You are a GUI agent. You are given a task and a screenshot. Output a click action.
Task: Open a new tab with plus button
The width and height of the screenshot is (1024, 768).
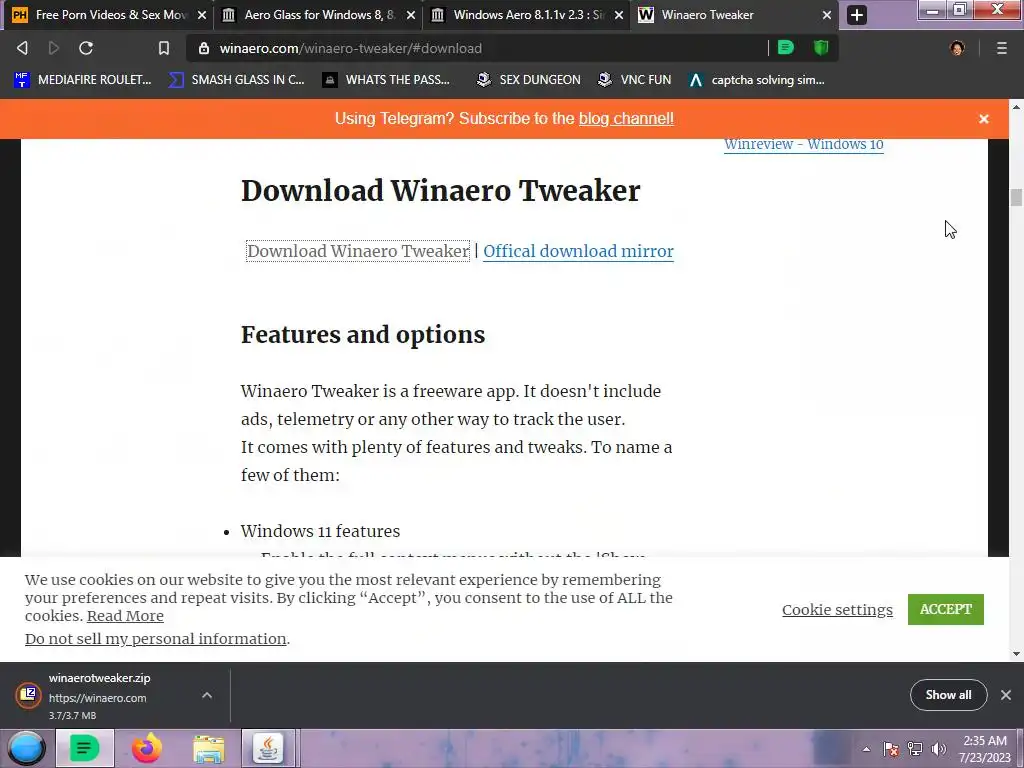(857, 14)
